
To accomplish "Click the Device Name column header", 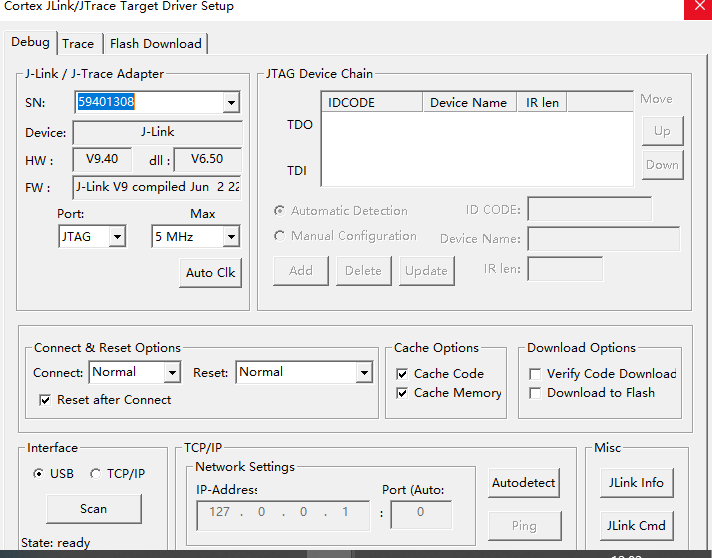I will click(x=470, y=103).
